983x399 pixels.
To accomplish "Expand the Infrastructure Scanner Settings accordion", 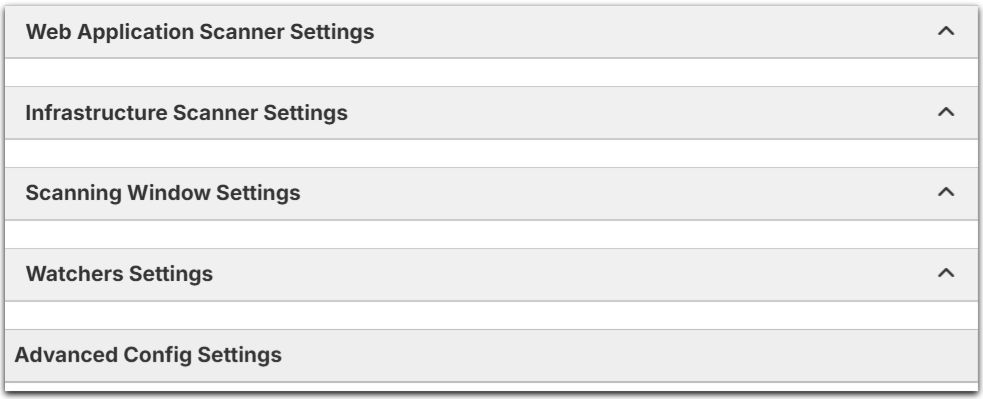I will point(491,113).
